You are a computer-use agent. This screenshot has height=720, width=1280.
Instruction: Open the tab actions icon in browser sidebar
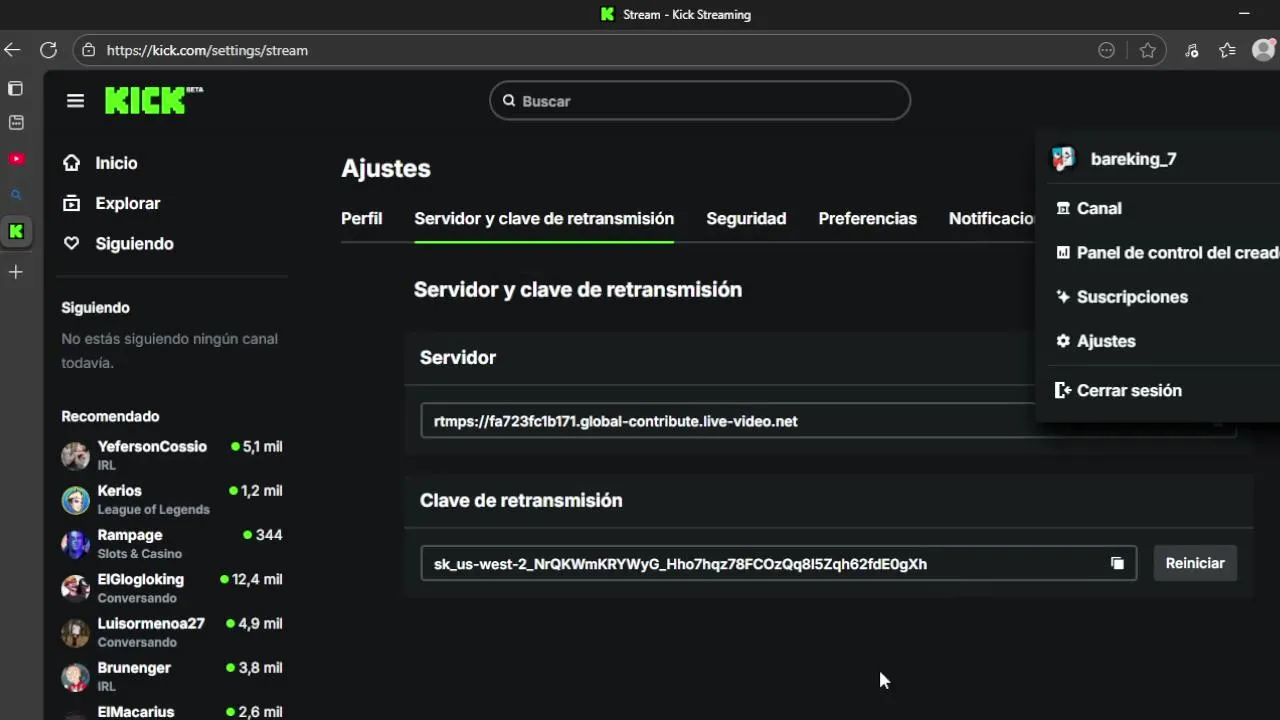tap(15, 88)
